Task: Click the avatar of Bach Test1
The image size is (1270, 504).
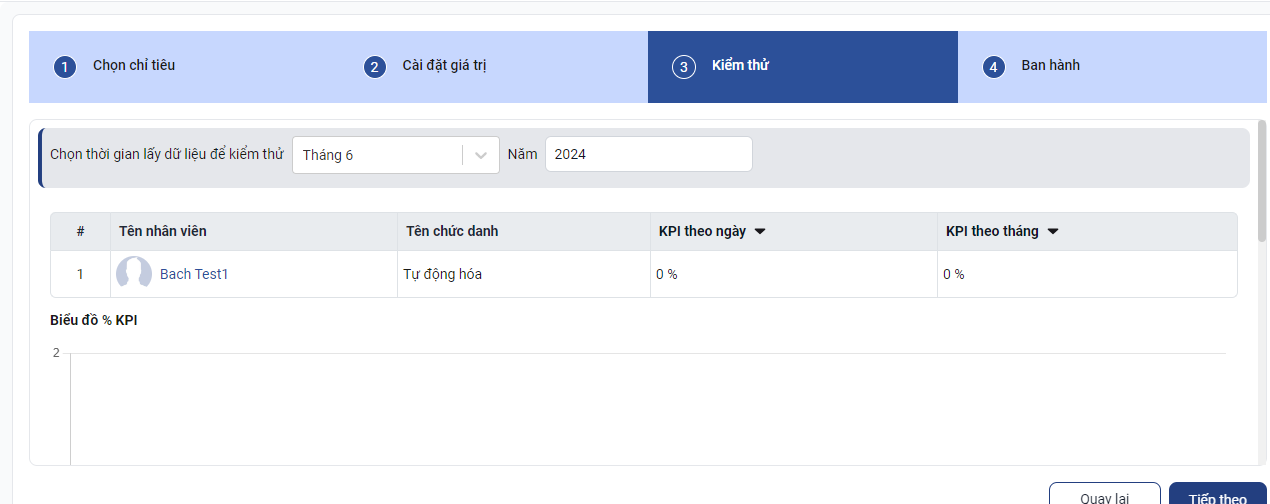Action: (x=134, y=274)
